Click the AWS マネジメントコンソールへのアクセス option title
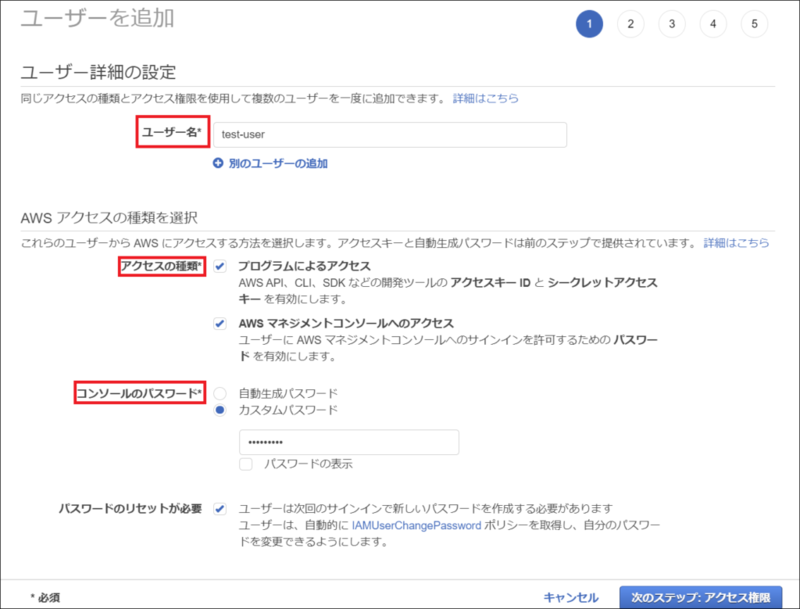Image resolution: width=800 pixels, height=609 pixels. 346,323
